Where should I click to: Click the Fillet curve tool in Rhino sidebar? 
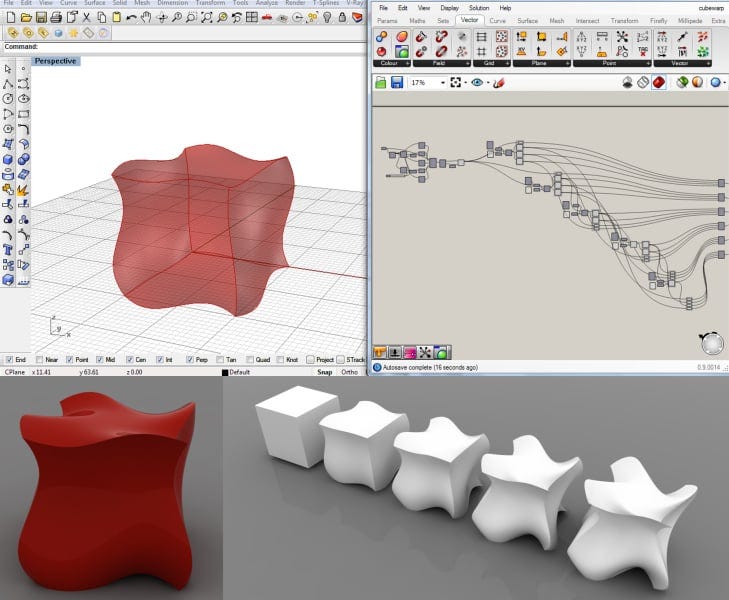[23, 129]
